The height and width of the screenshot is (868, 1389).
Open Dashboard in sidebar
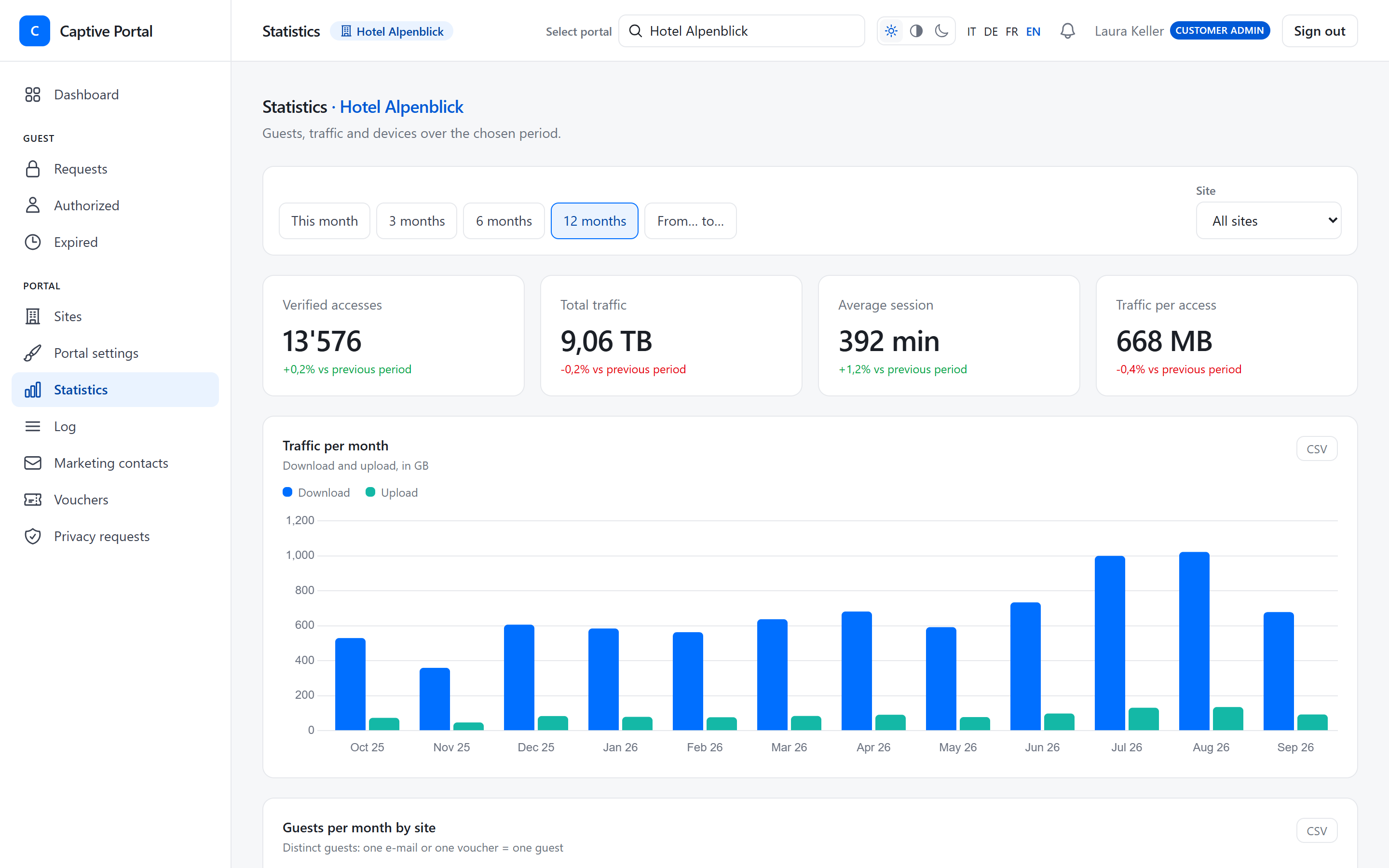[x=115, y=95]
